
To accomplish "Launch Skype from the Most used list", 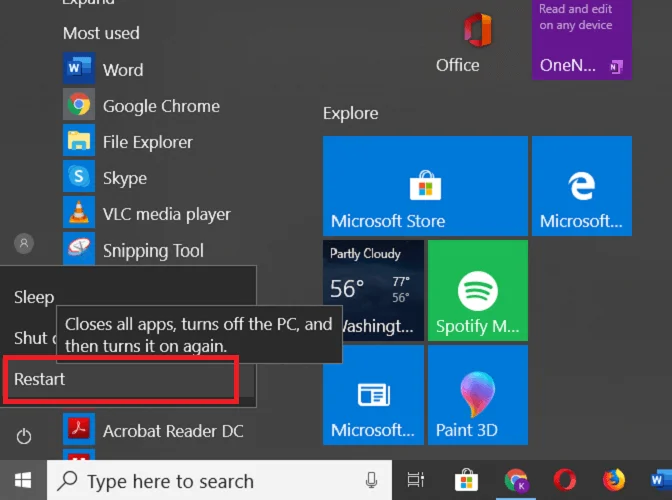I will (105, 177).
